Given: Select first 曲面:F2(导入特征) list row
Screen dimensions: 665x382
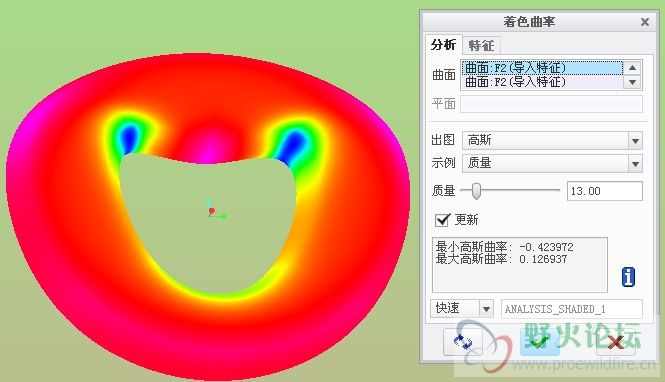Looking at the screenshot, I should 542,68.
